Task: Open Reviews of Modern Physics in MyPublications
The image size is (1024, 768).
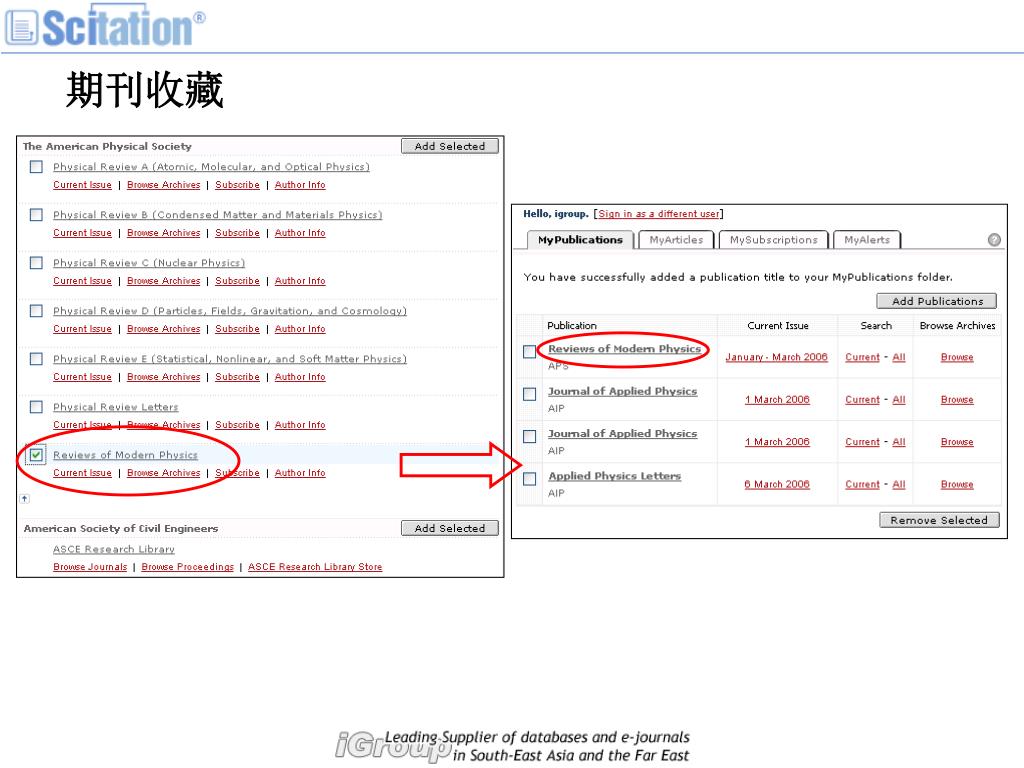Action: tap(624, 349)
